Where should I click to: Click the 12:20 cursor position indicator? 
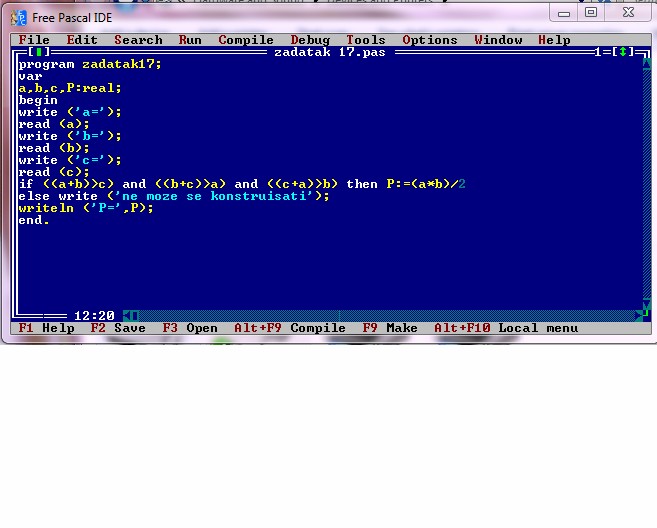(x=94, y=315)
